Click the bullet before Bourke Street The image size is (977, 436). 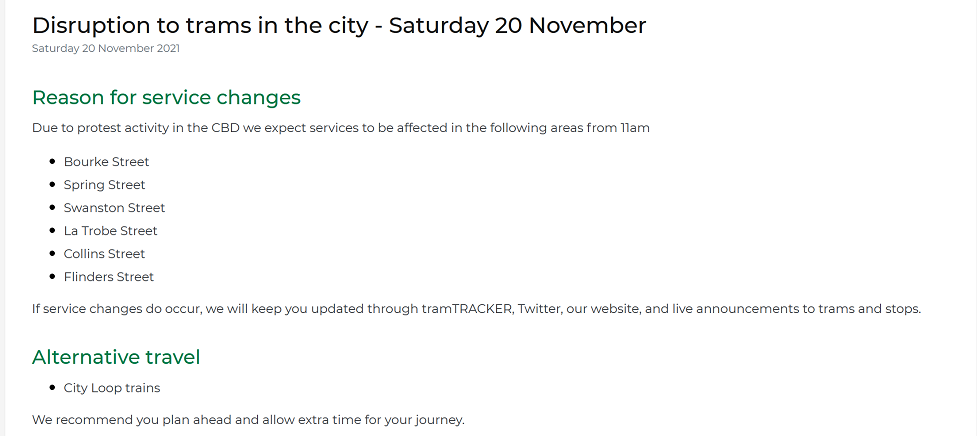click(52, 162)
